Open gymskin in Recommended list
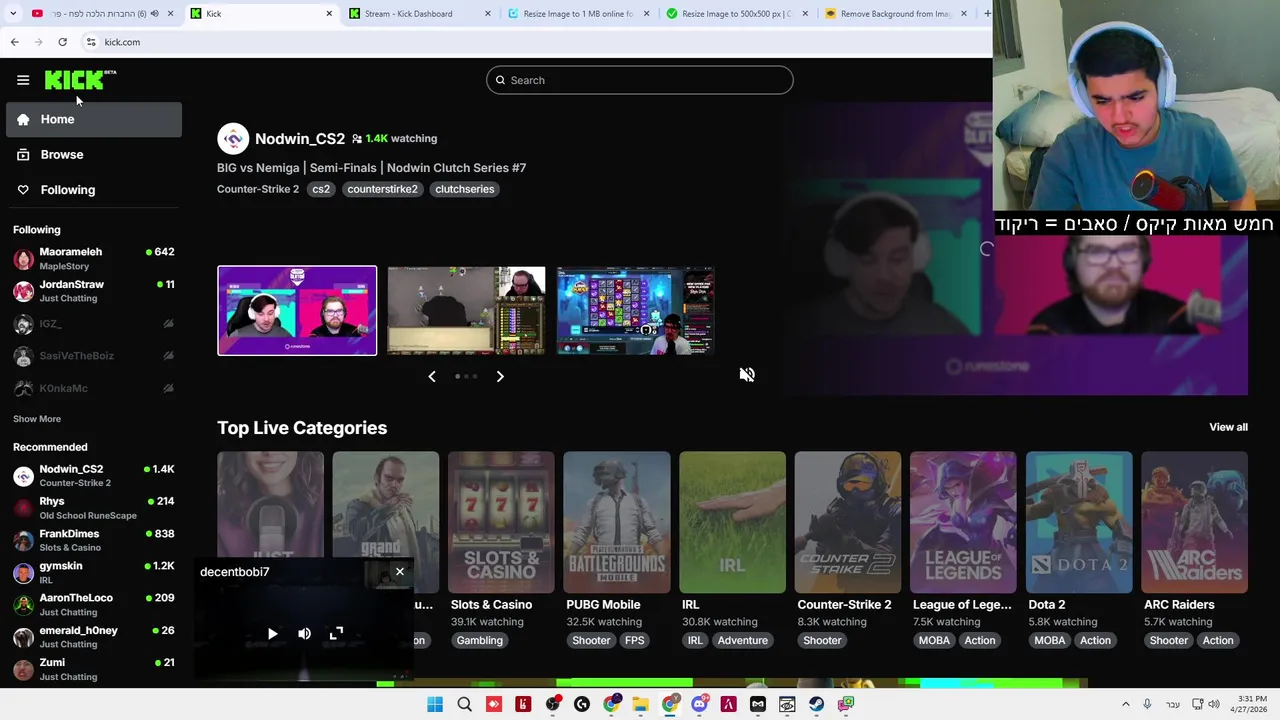 pyautogui.click(x=93, y=572)
